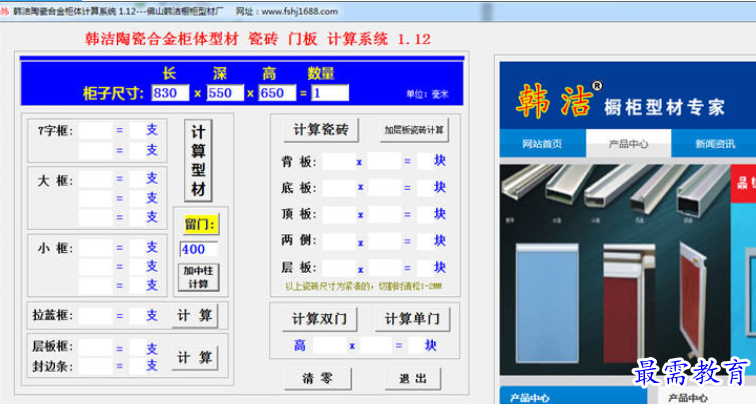This screenshot has height=404, width=756.
Task: Set cabinet length field showing 830
Action: (x=170, y=93)
